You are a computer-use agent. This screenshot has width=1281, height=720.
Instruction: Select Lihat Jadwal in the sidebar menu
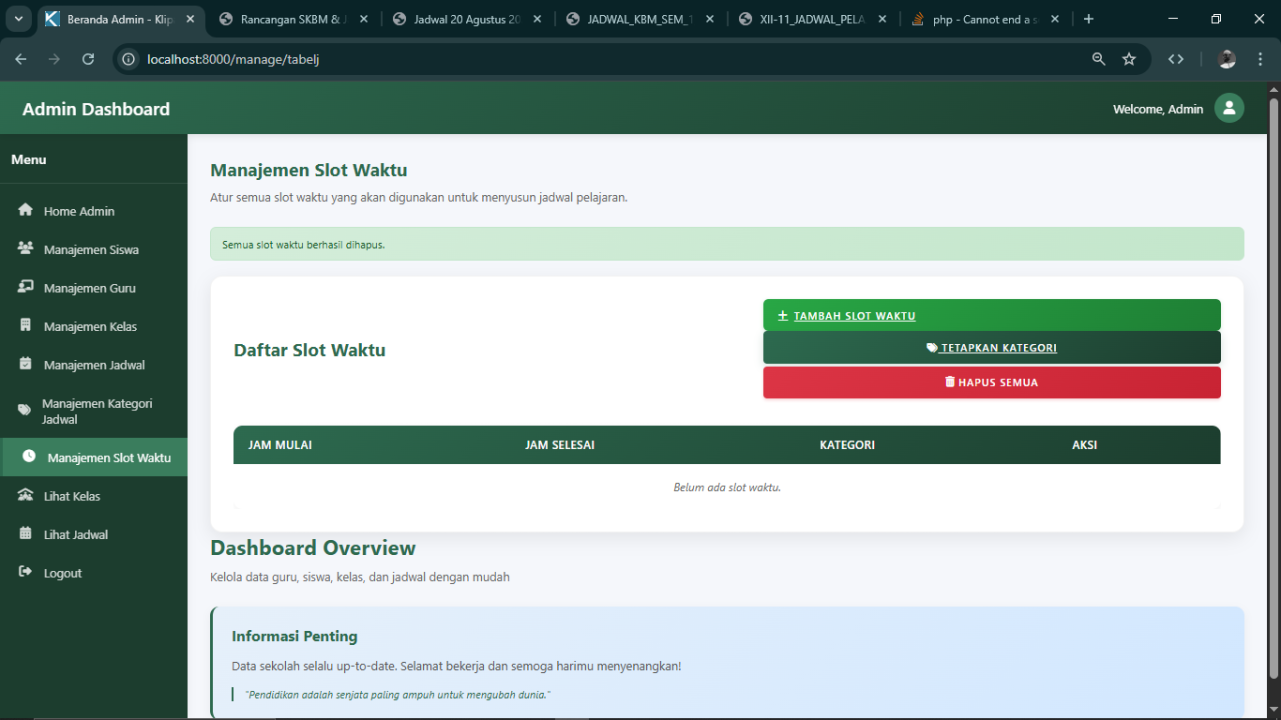[76, 534]
